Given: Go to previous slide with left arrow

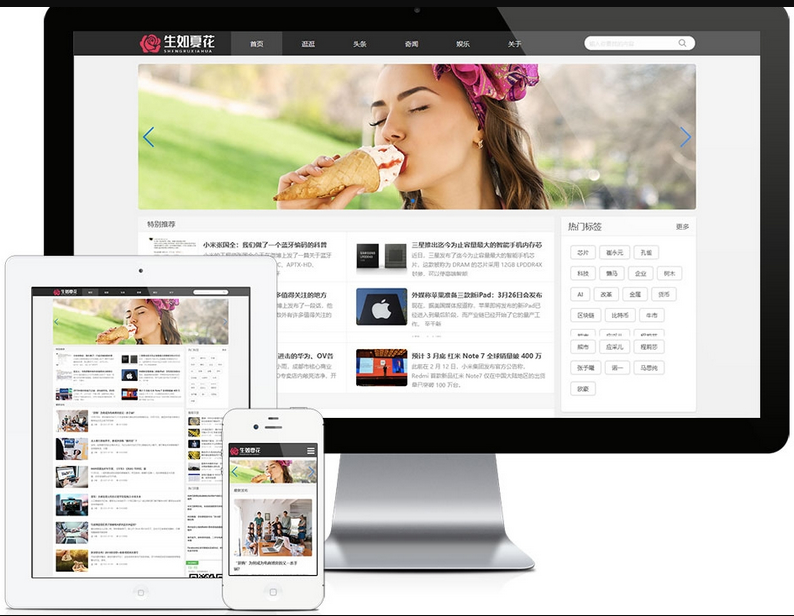Looking at the screenshot, I should coord(148,137).
